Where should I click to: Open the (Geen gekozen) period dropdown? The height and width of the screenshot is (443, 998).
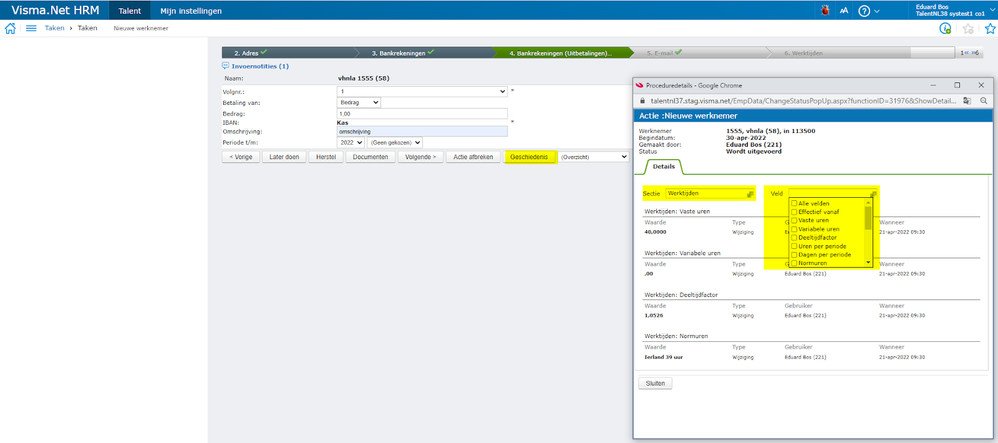[x=395, y=143]
